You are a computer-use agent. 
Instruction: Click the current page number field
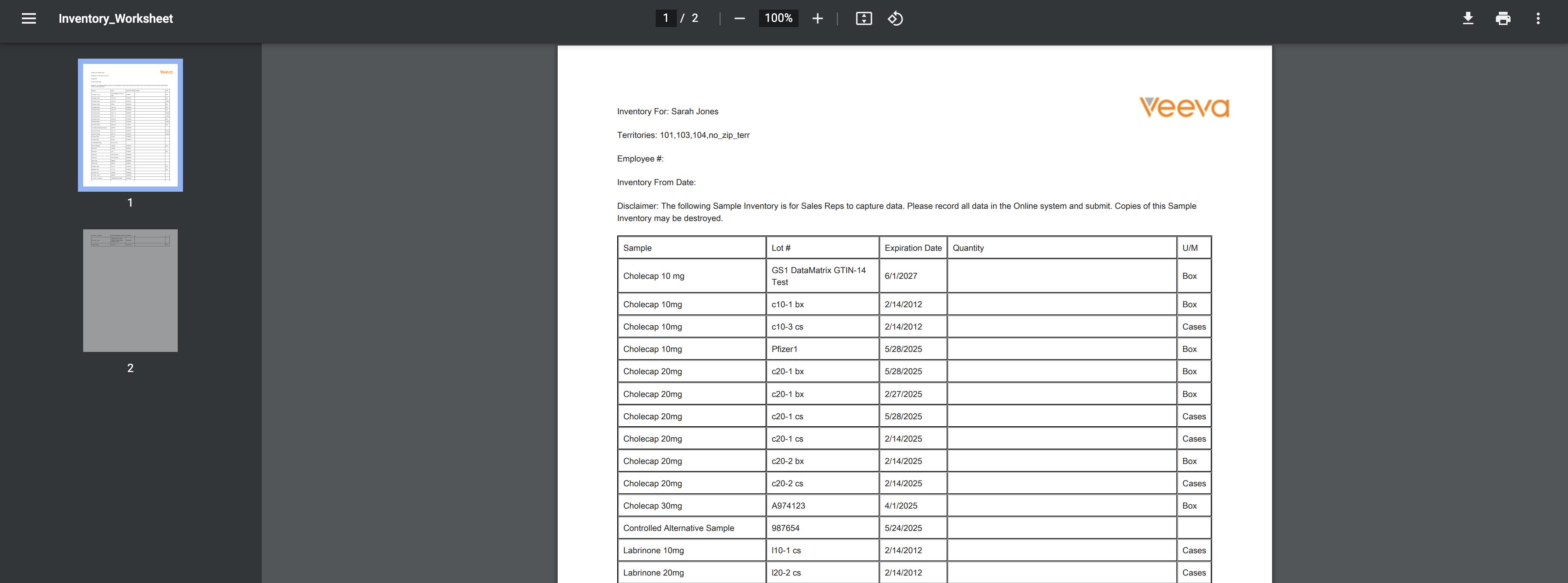pyautogui.click(x=665, y=18)
